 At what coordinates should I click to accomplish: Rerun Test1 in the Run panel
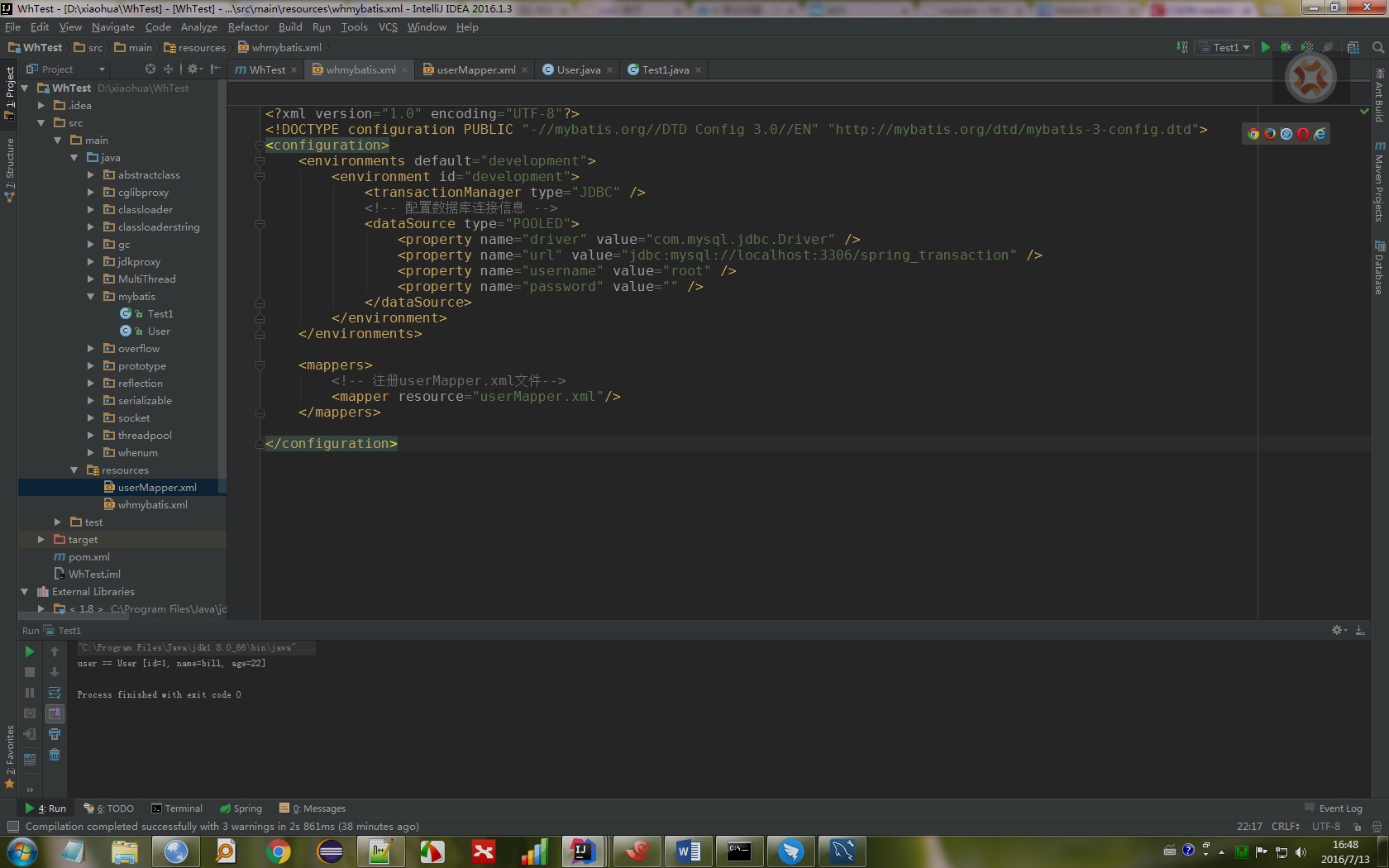(x=30, y=651)
